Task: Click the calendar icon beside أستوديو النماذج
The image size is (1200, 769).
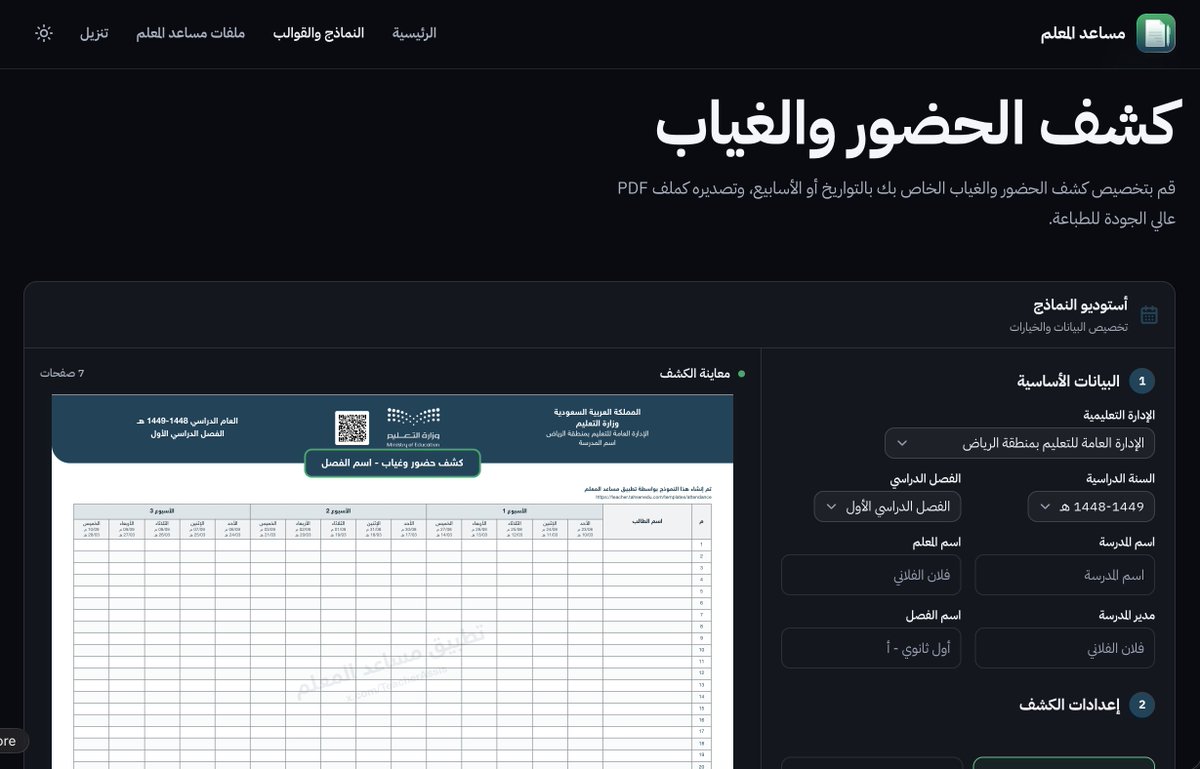Action: [1149, 315]
